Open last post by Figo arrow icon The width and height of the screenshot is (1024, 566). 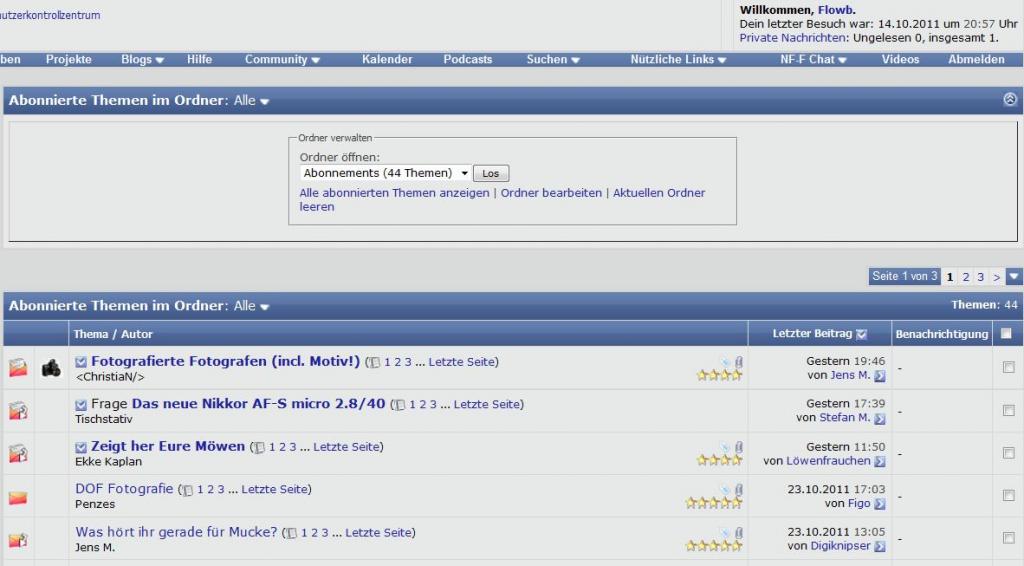(880, 504)
